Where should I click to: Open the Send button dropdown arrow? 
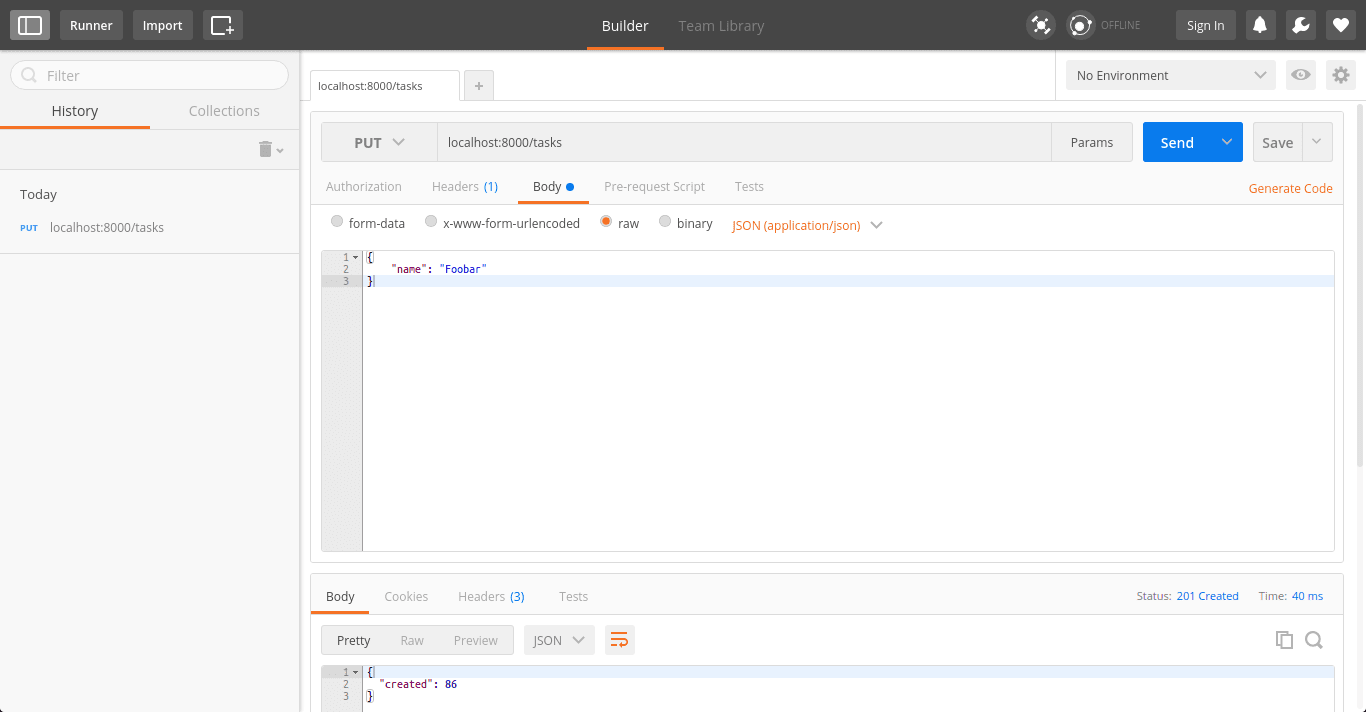pyautogui.click(x=1227, y=142)
